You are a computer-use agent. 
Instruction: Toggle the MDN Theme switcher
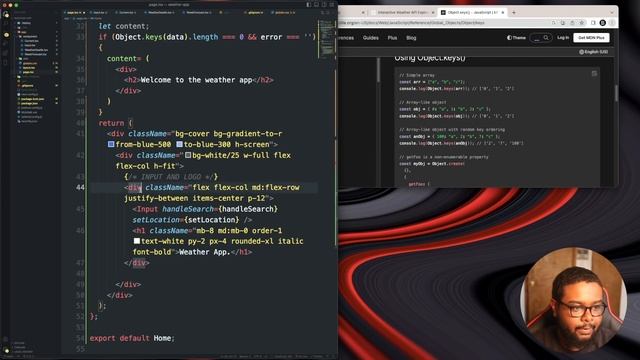click(516, 38)
